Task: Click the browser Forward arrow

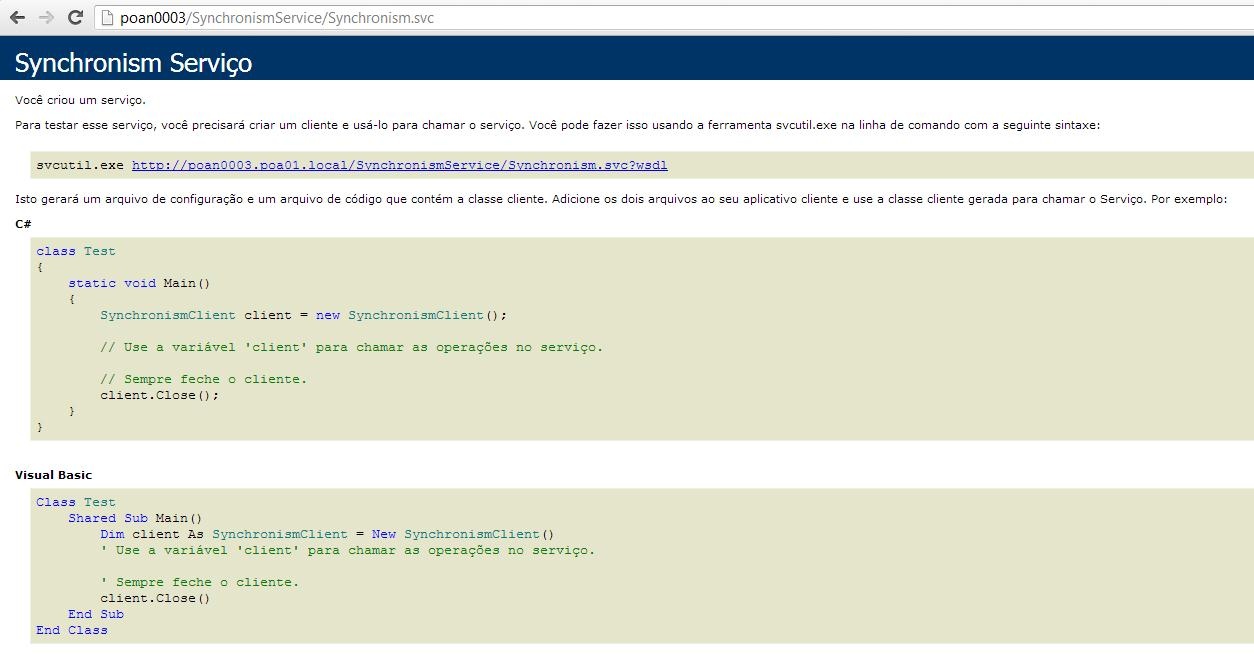Action: 46,17
